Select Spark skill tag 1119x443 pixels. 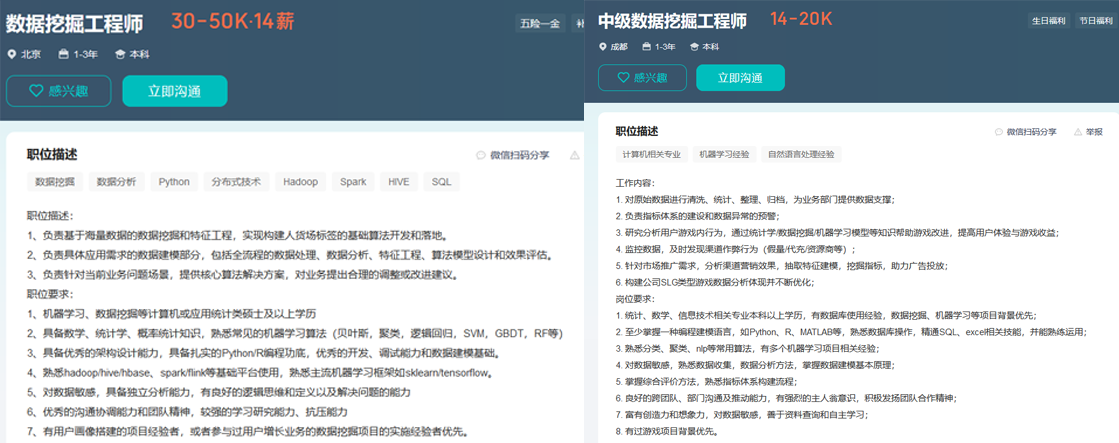click(x=353, y=182)
